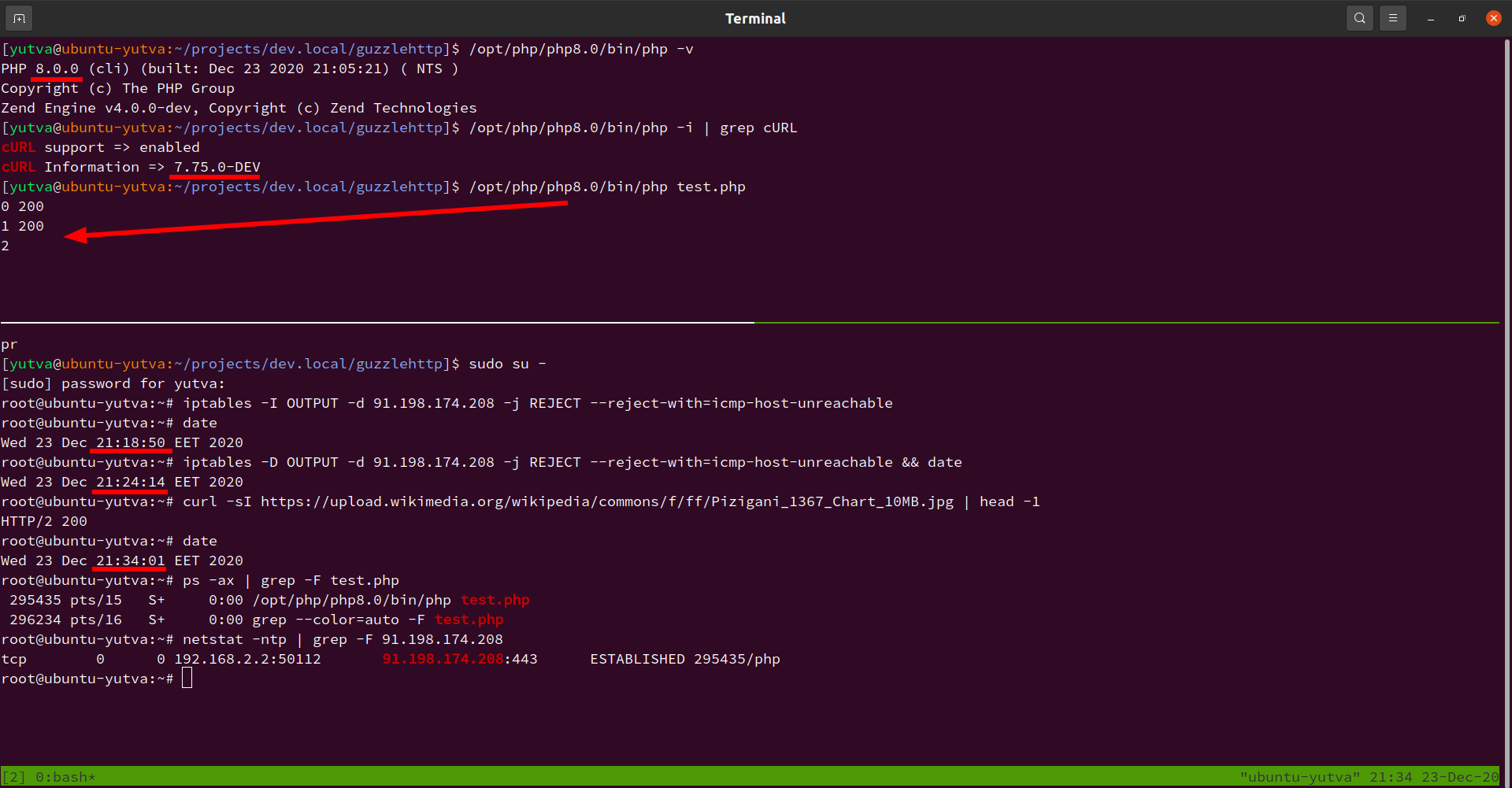Click the ESTABLISHED 295435/php netstat entry
The image size is (1512, 788).
tap(684, 659)
